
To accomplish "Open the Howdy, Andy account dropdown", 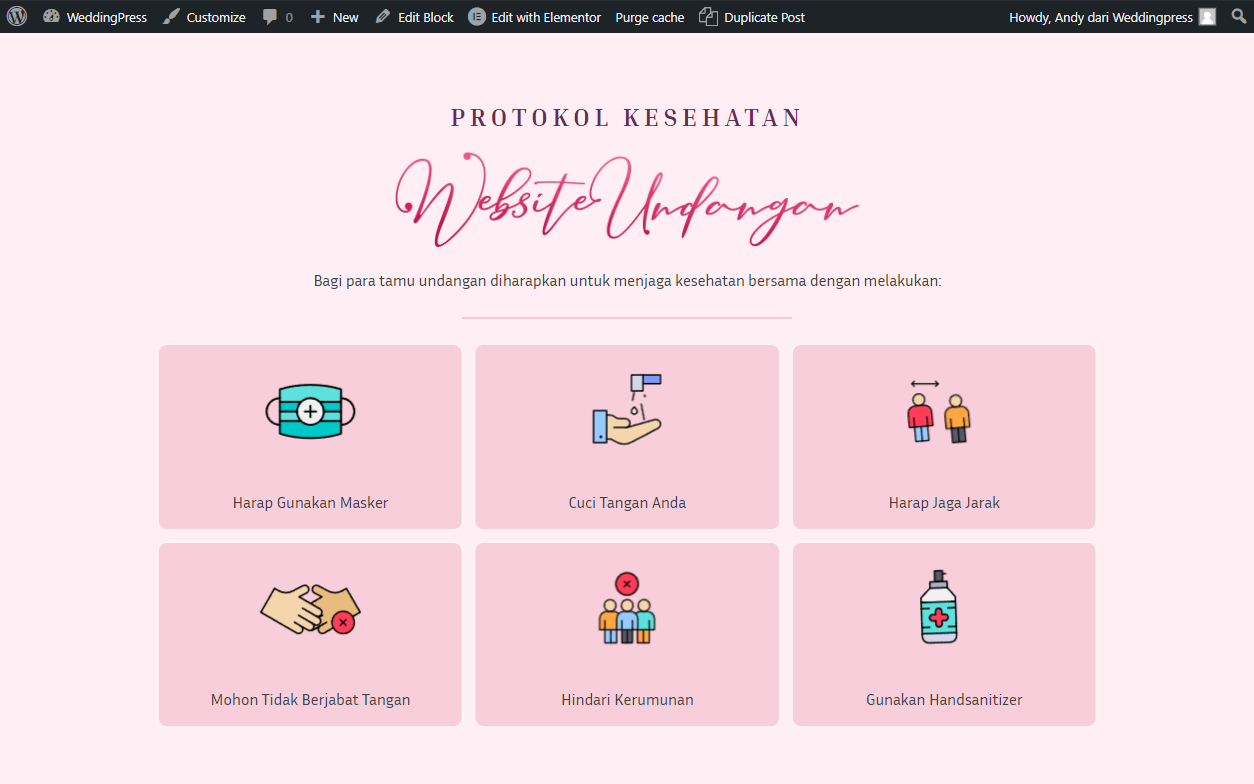I will (1100, 17).
